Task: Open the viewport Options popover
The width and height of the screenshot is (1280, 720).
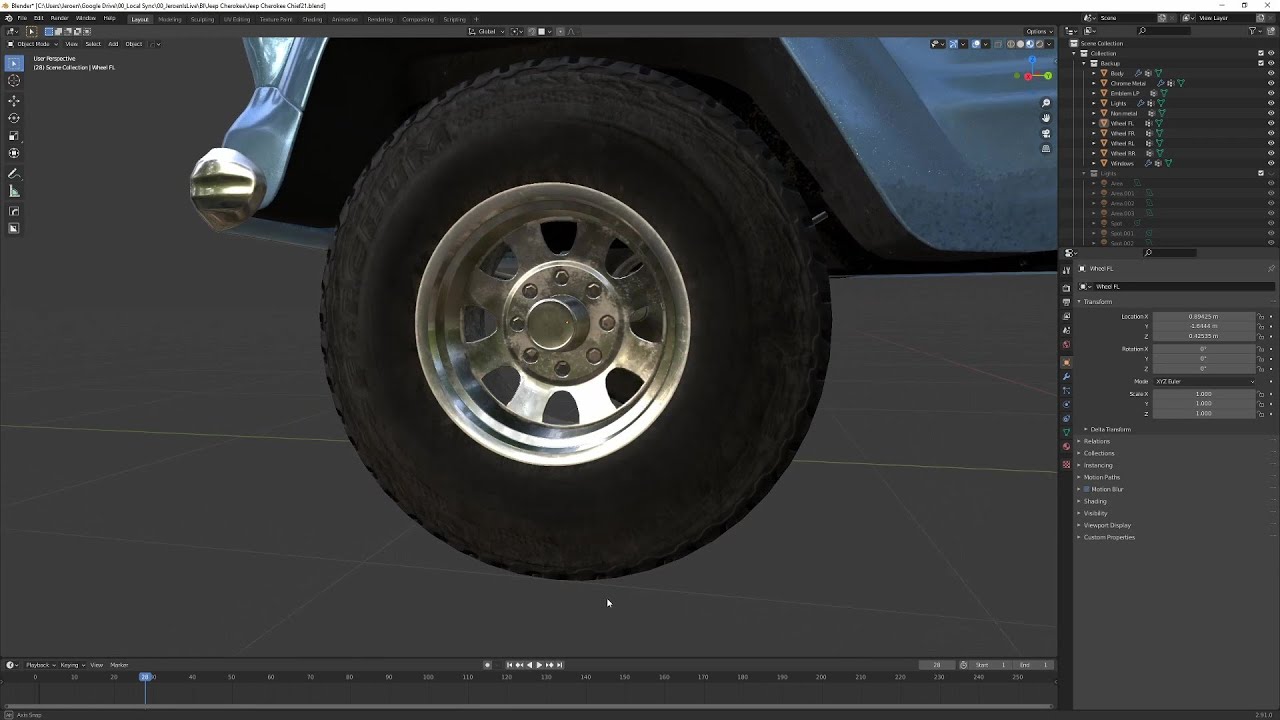Action: pyautogui.click(x=1039, y=31)
